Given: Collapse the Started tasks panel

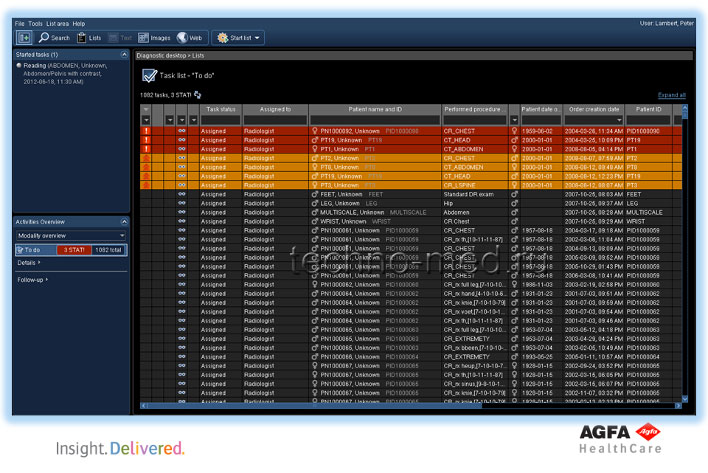Looking at the screenshot, I should [x=125, y=54].
